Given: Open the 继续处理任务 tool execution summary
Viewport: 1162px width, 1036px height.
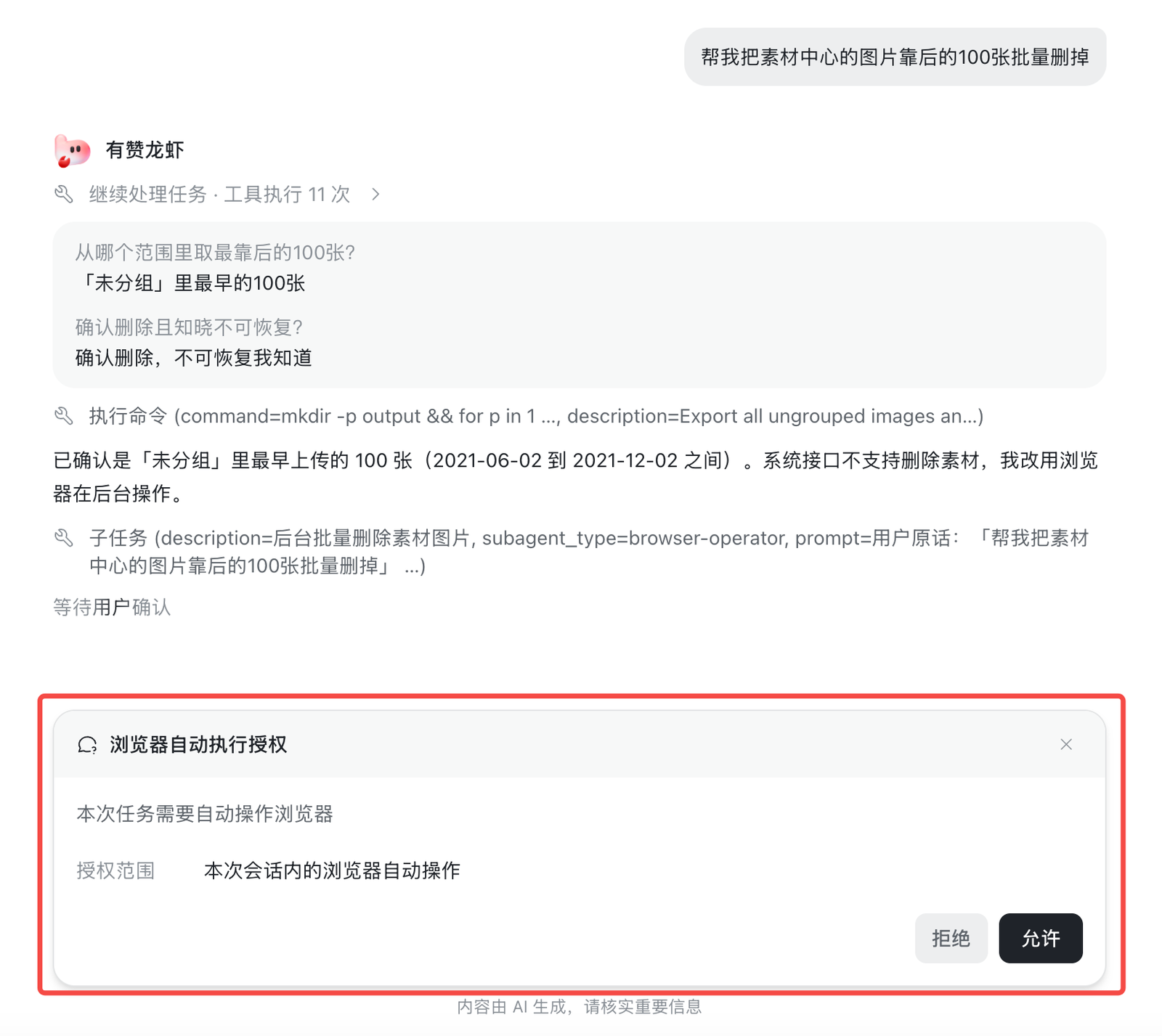Looking at the screenshot, I should point(219,194).
